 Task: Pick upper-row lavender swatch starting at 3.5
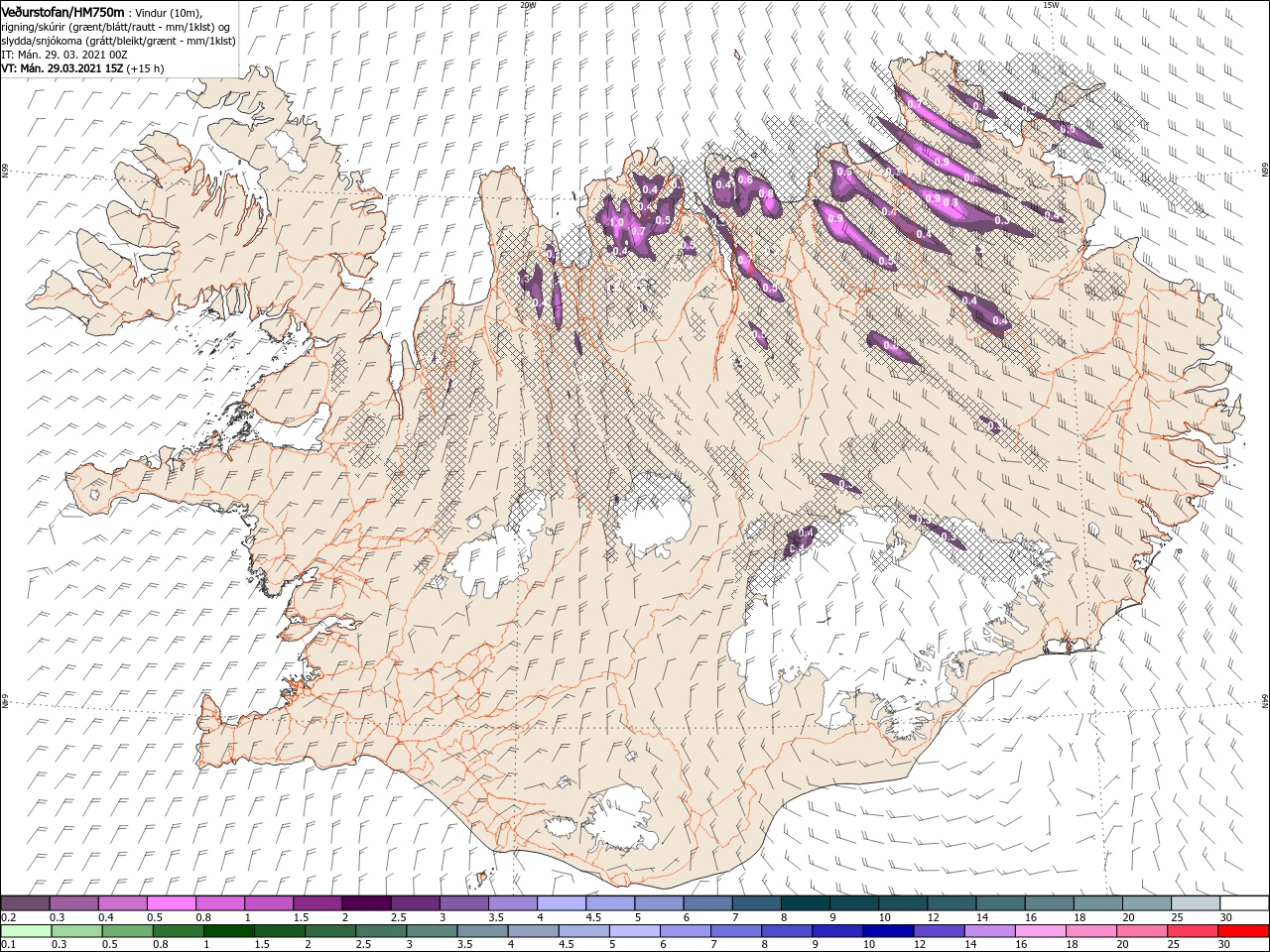[x=512, y=903]
